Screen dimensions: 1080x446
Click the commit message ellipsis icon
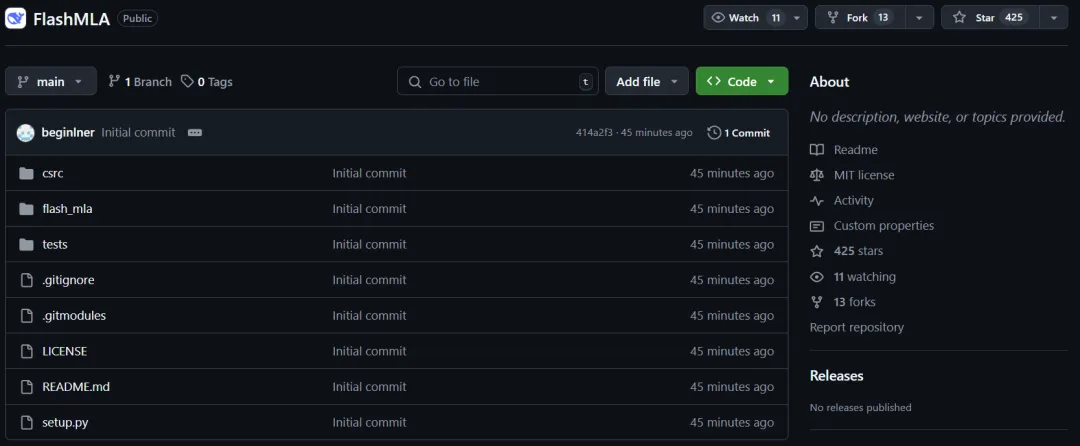pos(195,133)
